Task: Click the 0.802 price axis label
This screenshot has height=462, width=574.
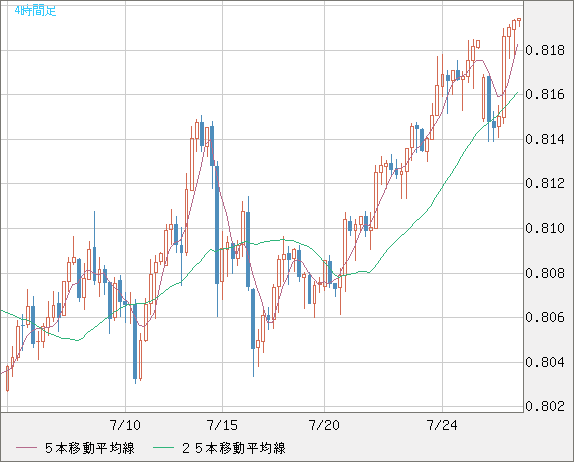Action: tap(545, 406)
